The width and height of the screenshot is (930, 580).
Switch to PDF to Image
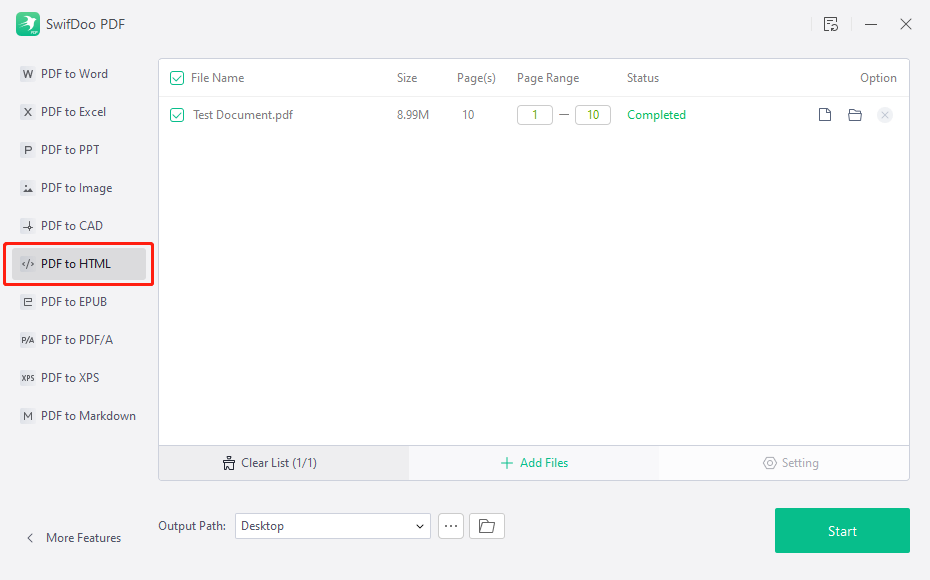tap(79, 188)
